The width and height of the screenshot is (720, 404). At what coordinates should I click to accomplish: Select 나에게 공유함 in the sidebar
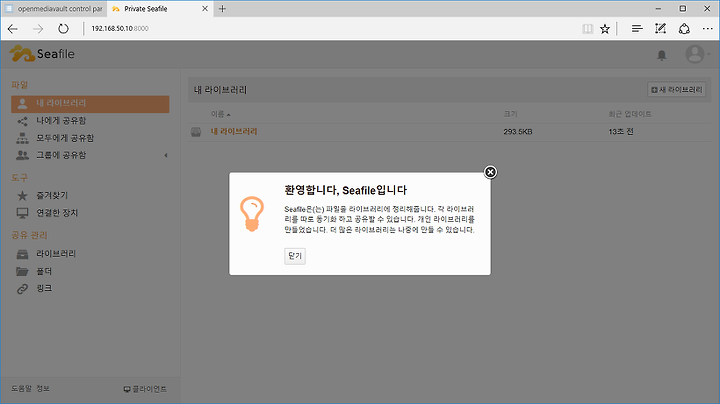(61, 121)
